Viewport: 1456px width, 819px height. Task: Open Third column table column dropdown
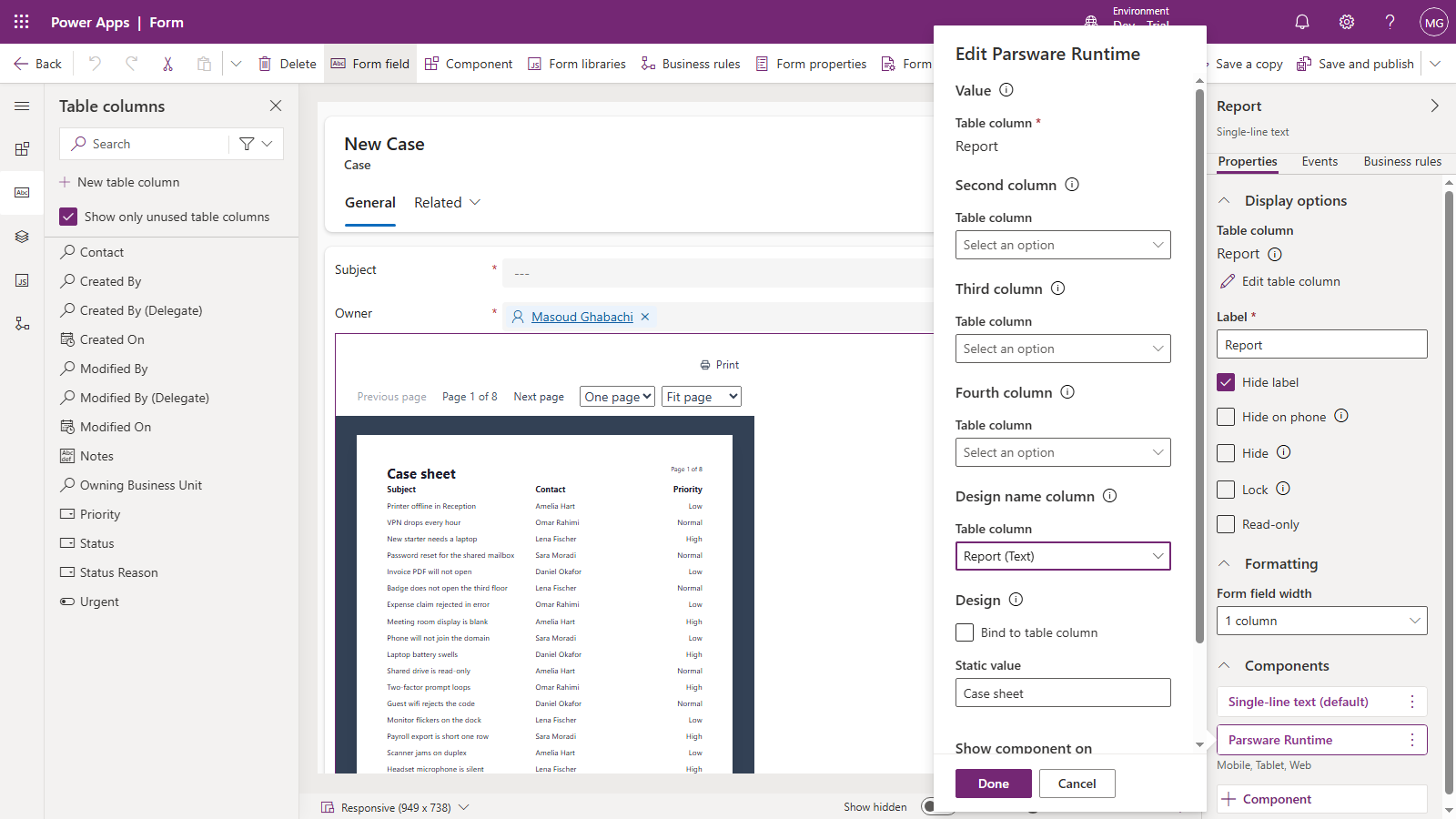(x=1063, y=349)
